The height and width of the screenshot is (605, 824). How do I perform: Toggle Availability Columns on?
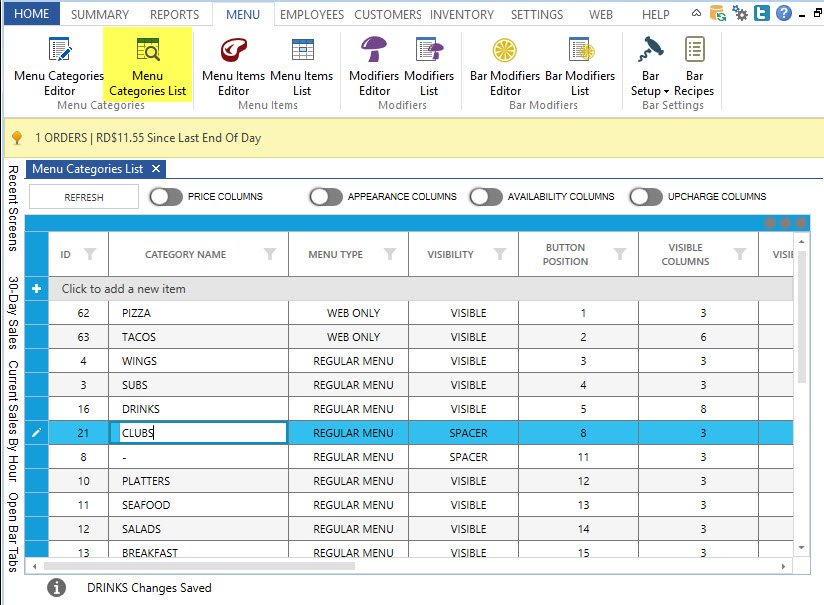(x=486, y=197)
